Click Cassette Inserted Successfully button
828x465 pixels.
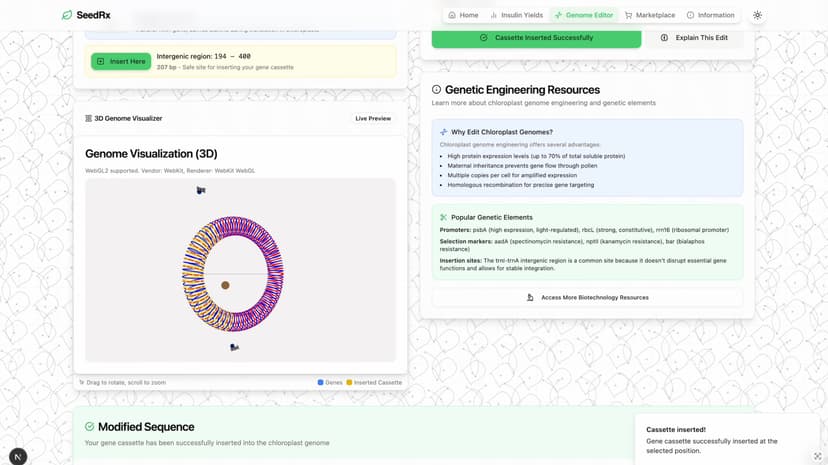click(x=536, y=38)
